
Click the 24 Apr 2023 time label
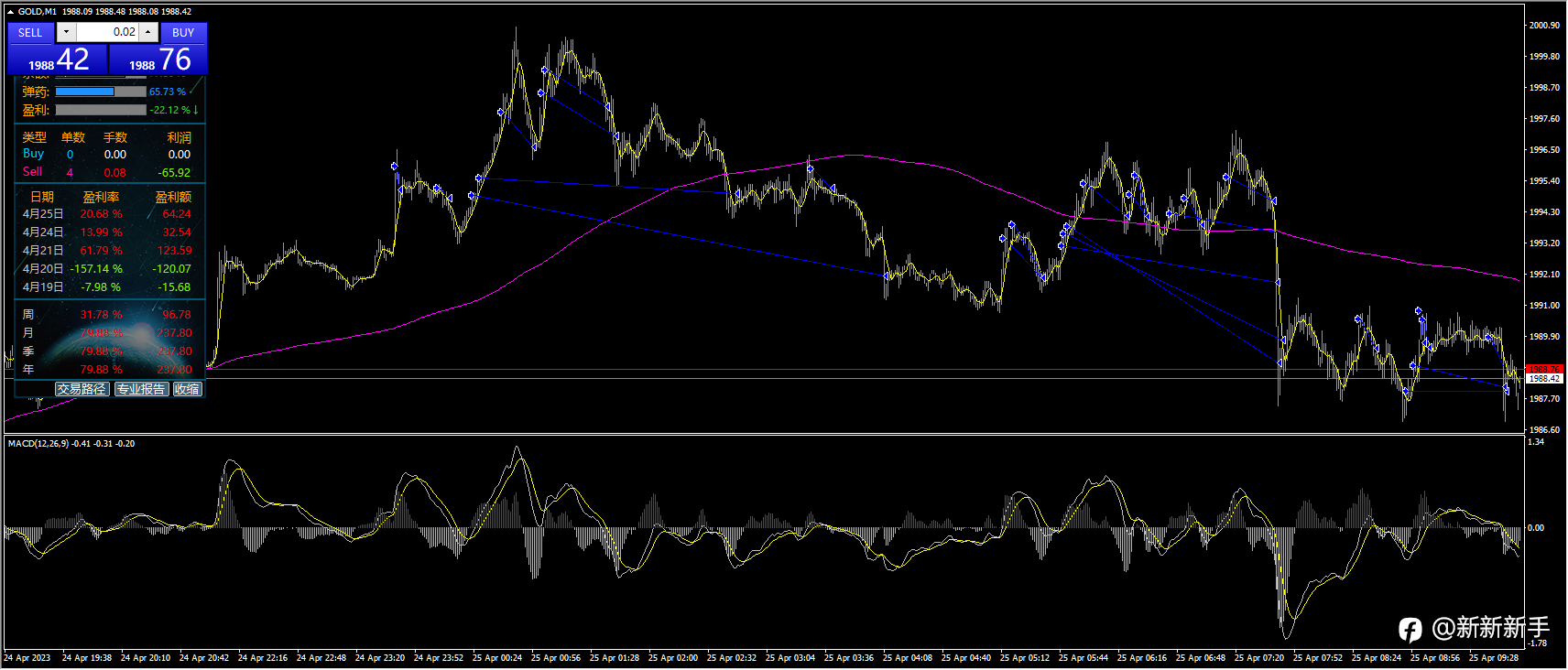click(x=27, y=658)
